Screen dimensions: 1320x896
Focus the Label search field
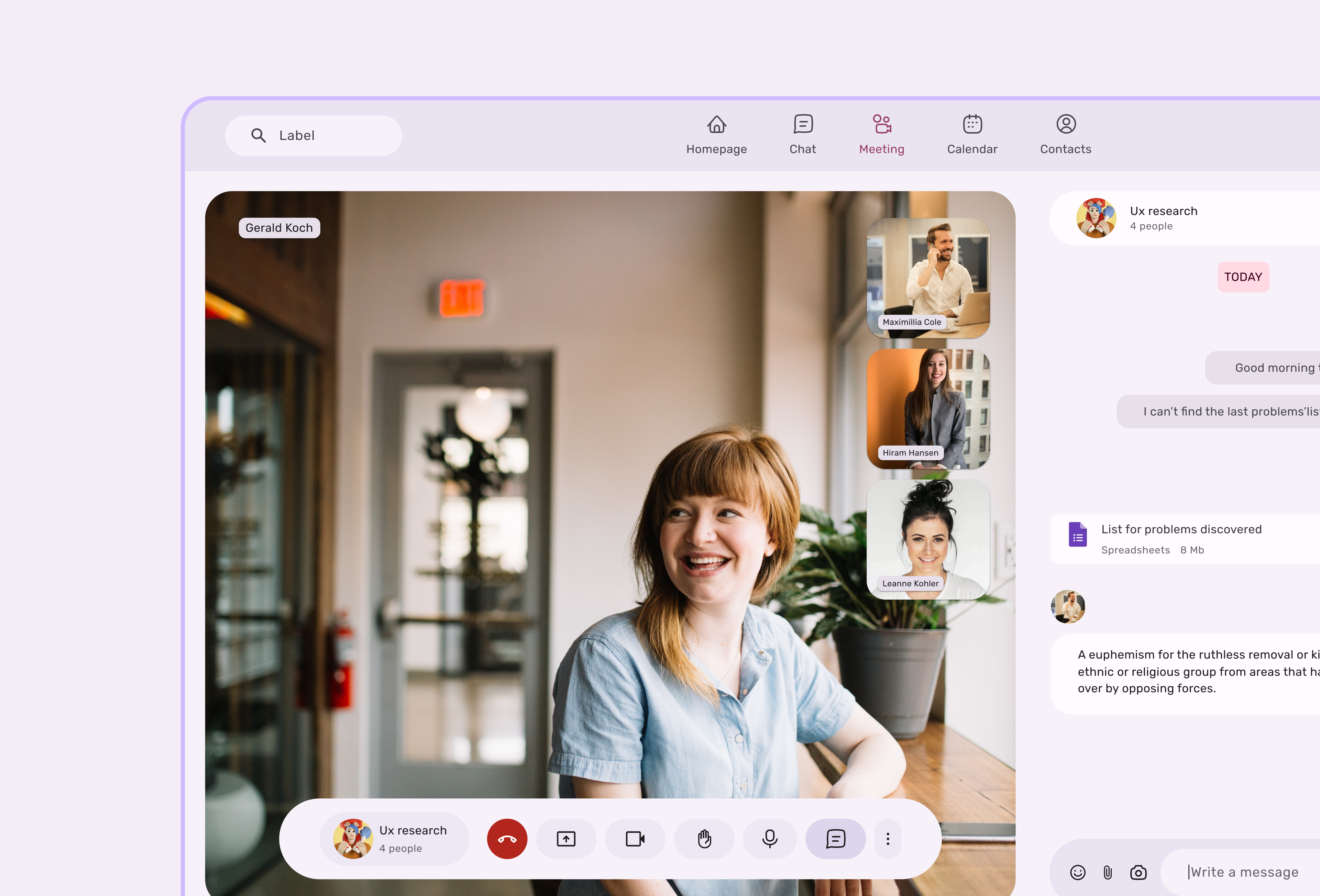click(313, 136)
